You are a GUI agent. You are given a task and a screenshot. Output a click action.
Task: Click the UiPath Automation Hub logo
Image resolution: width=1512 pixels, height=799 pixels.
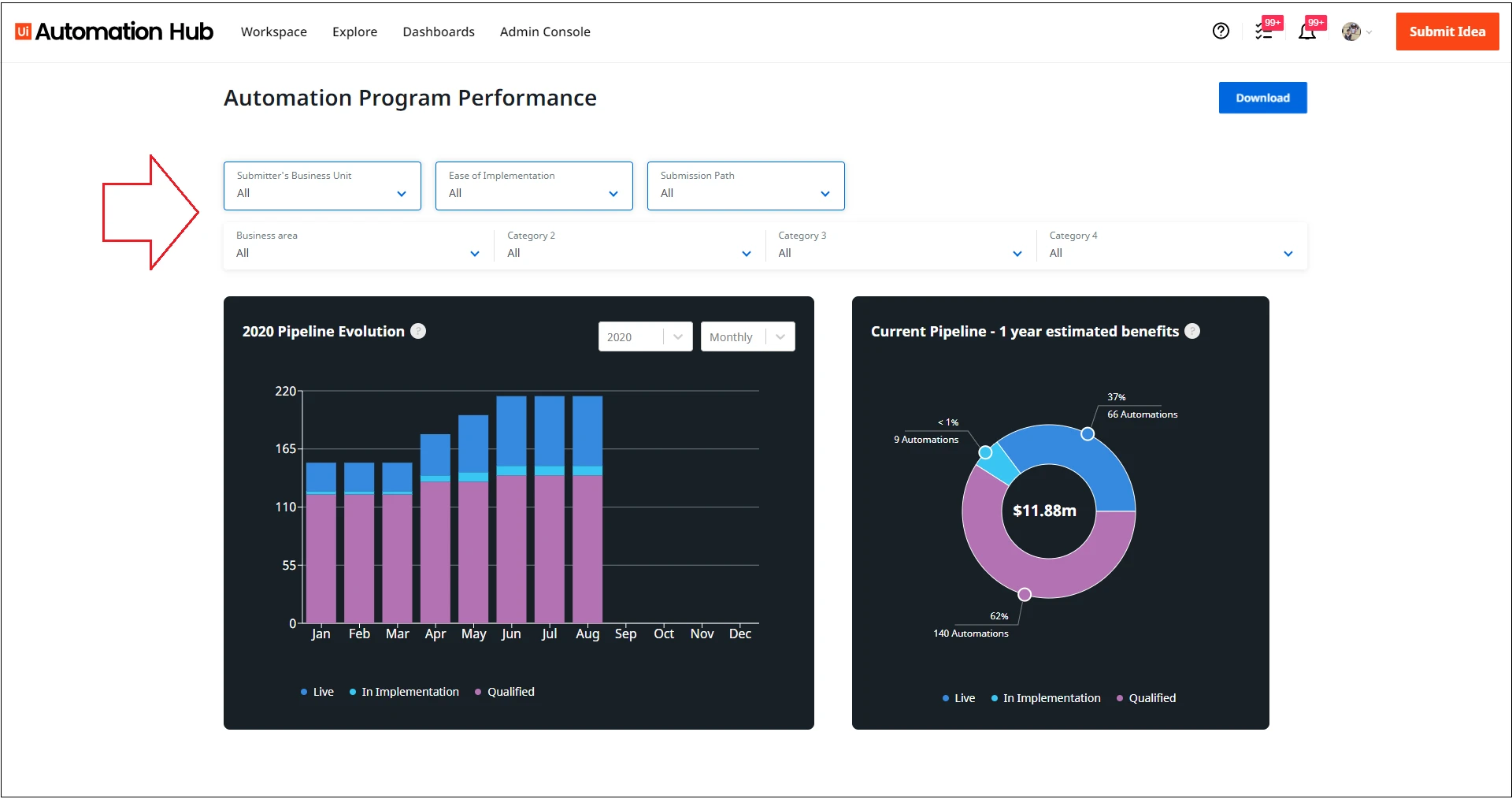(x=114, y=32)
